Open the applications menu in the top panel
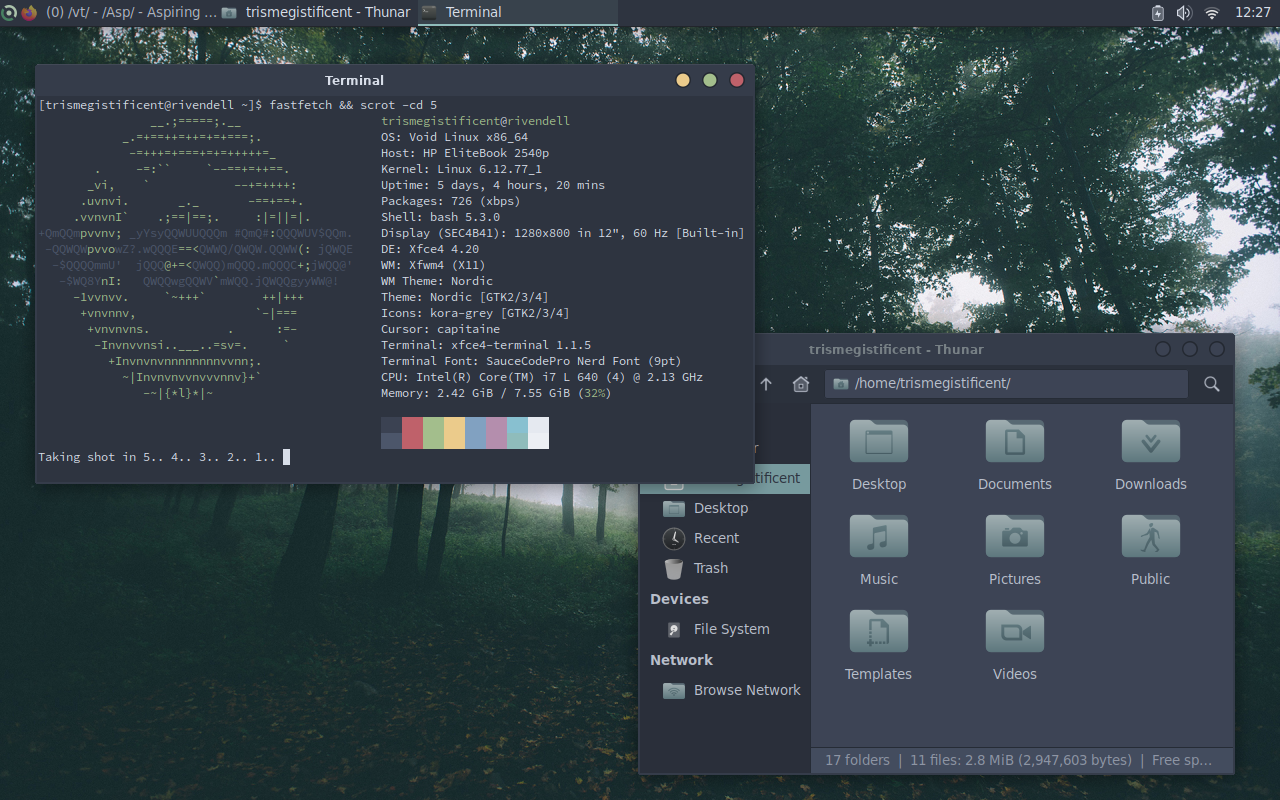 (x=8, y=12)
